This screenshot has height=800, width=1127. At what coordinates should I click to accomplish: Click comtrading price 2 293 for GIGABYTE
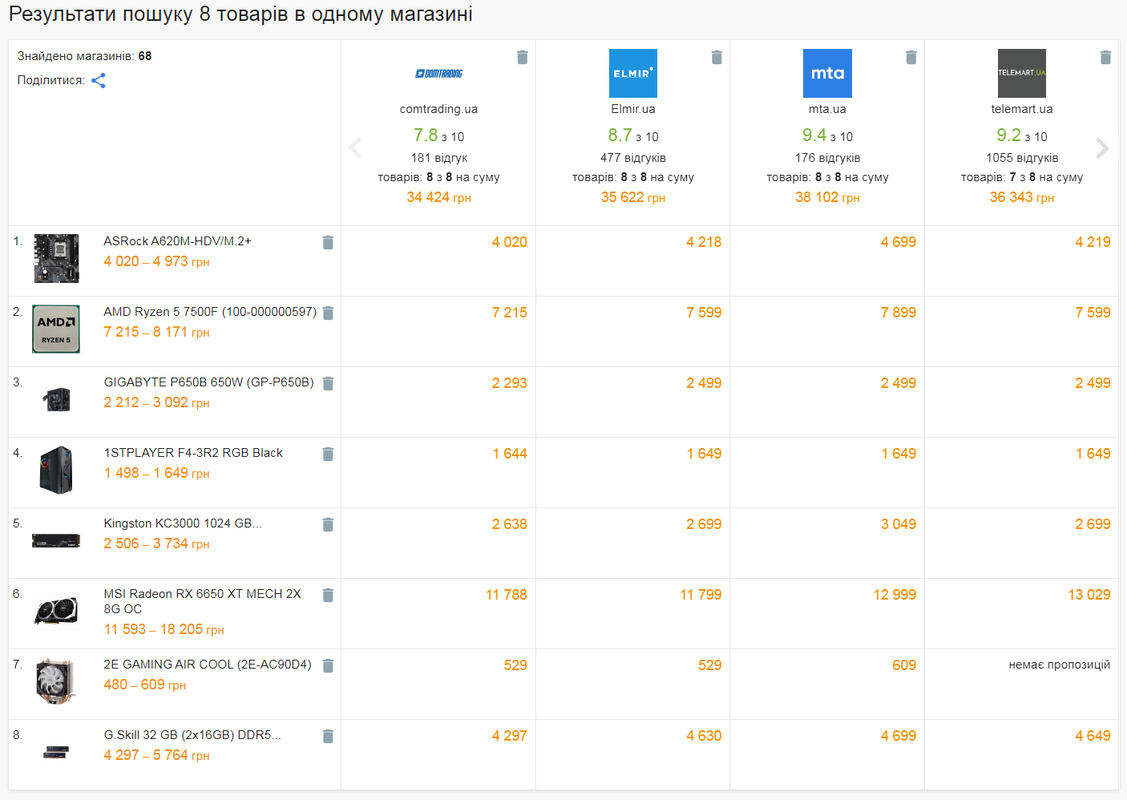(509, 383)
